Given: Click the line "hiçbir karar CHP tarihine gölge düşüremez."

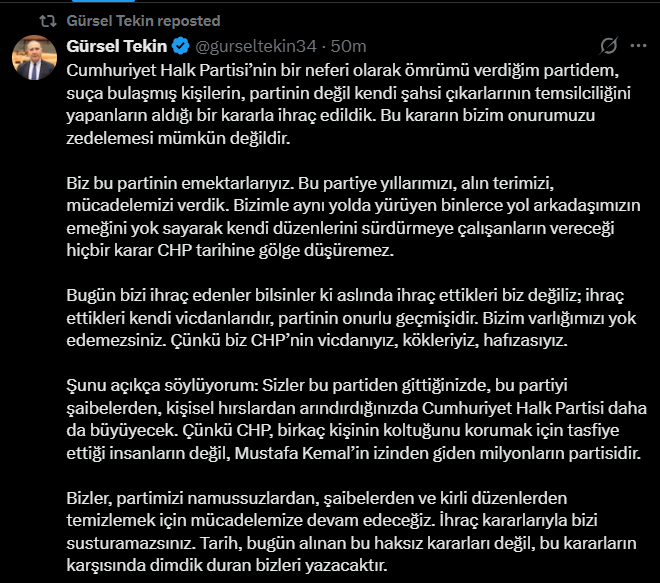Looking at the screenshot, I should [x=230, y=250].
